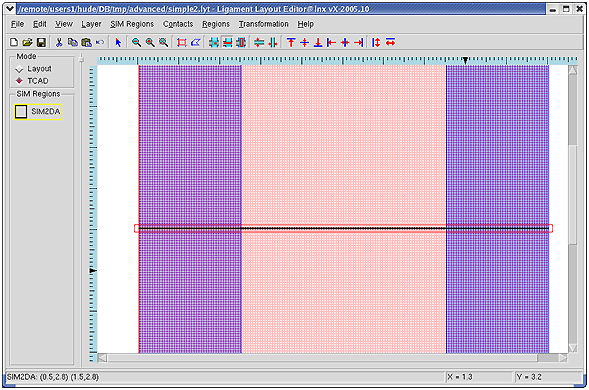Select the red rectangle drawing tool
The height and width of the screenshot is (390, 589).
pos(182,42)
